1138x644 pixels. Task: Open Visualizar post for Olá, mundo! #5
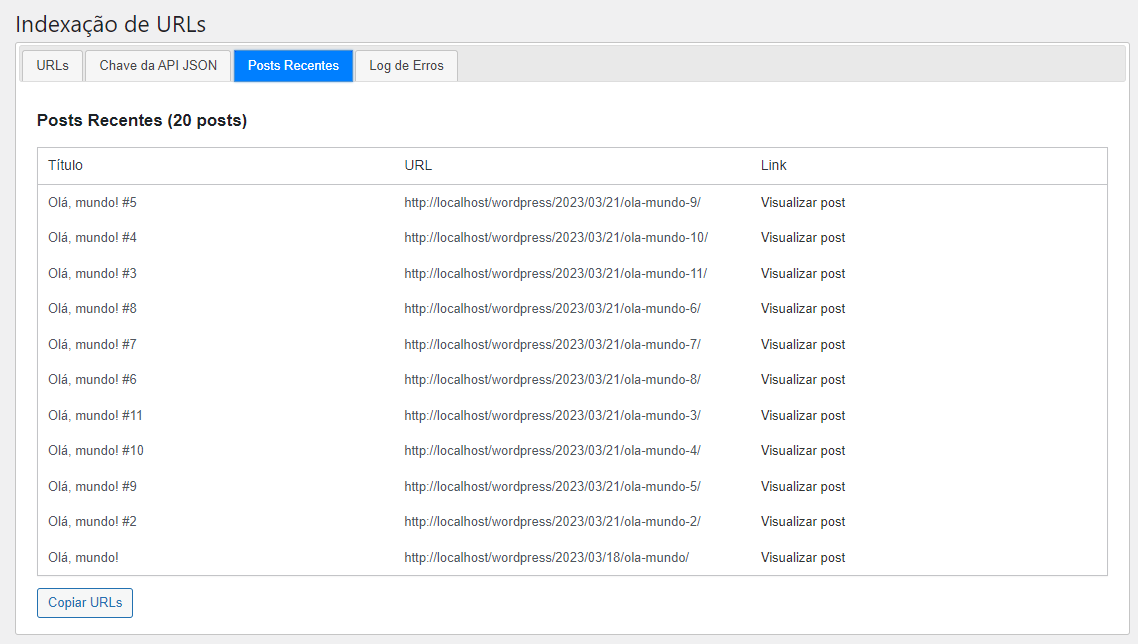[803, 203]
